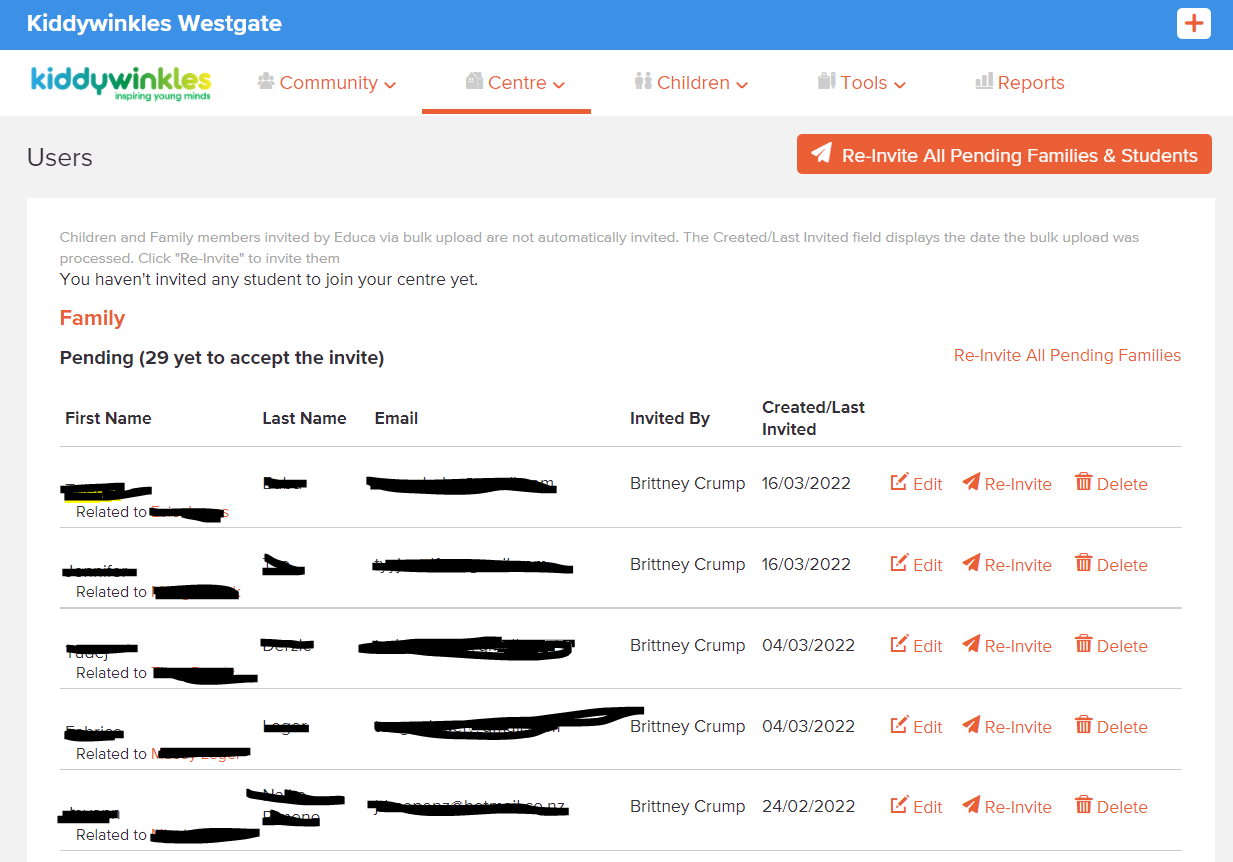Screen dimensions: 1233x862
Task: Click the Community people icon
Action: pyautogui.click(x=266, y=81)
